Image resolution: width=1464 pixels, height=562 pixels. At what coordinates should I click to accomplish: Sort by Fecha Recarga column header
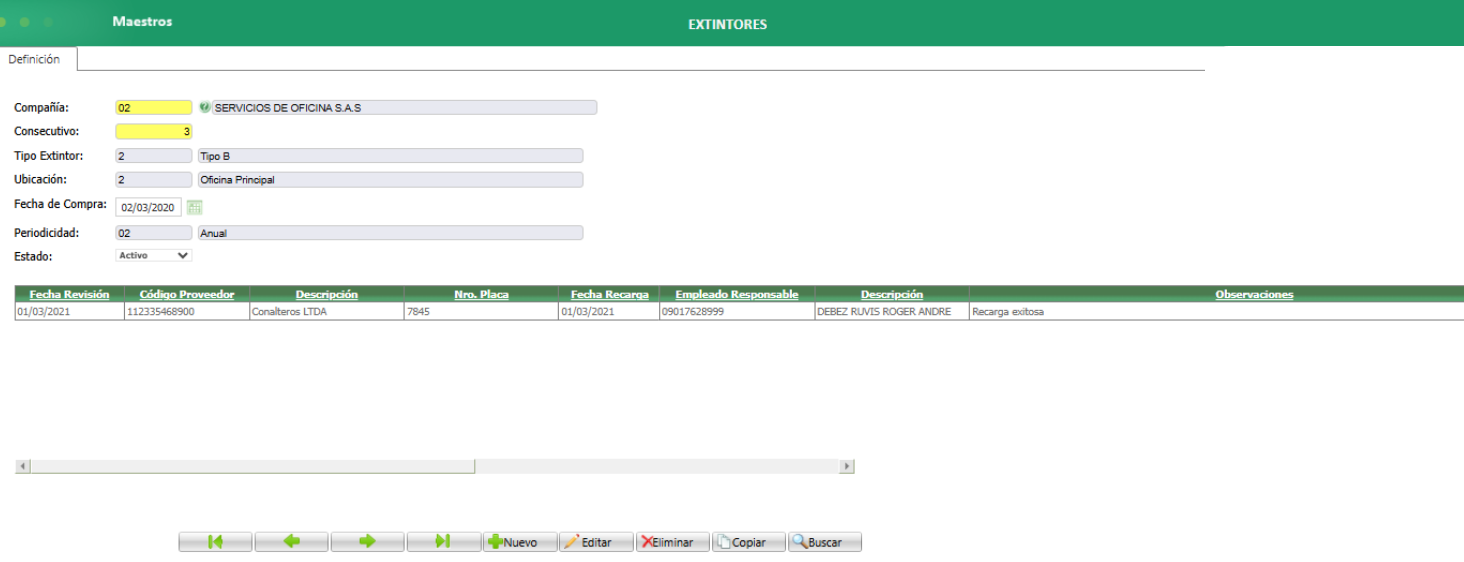(x=609, y=294)
